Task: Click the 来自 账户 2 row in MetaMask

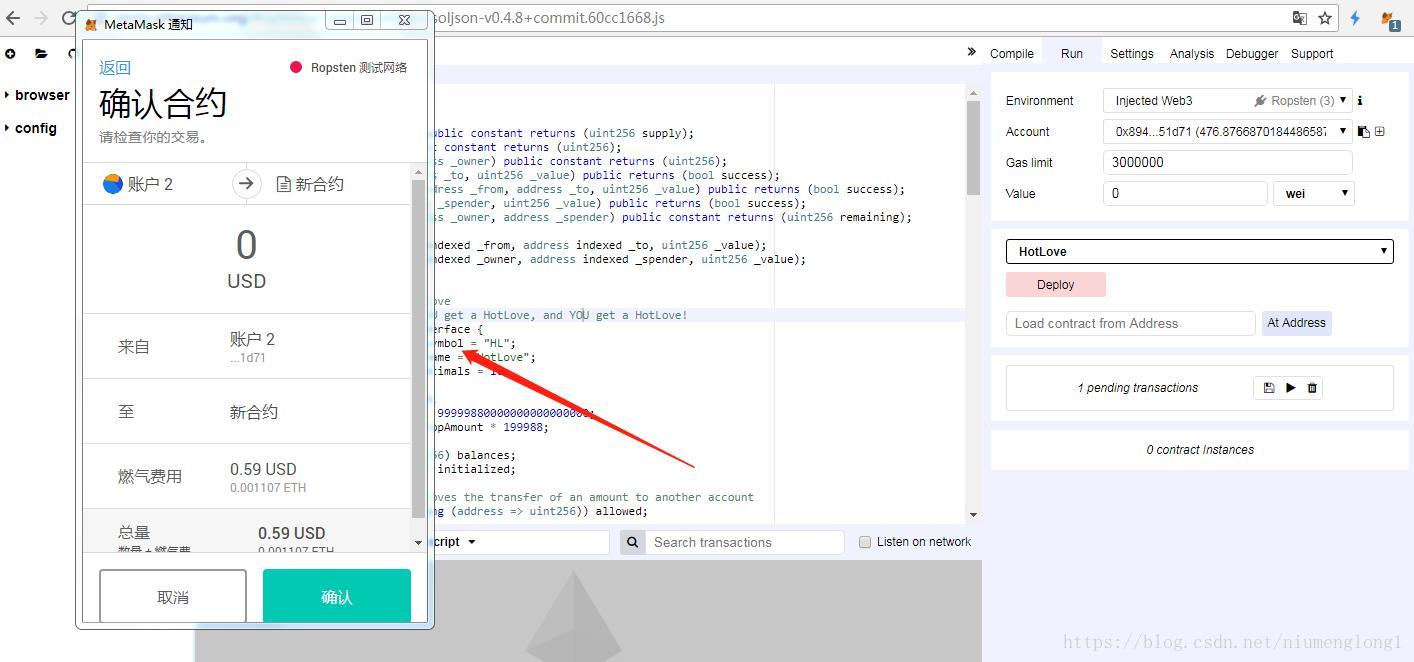Action: pos(247,347)
